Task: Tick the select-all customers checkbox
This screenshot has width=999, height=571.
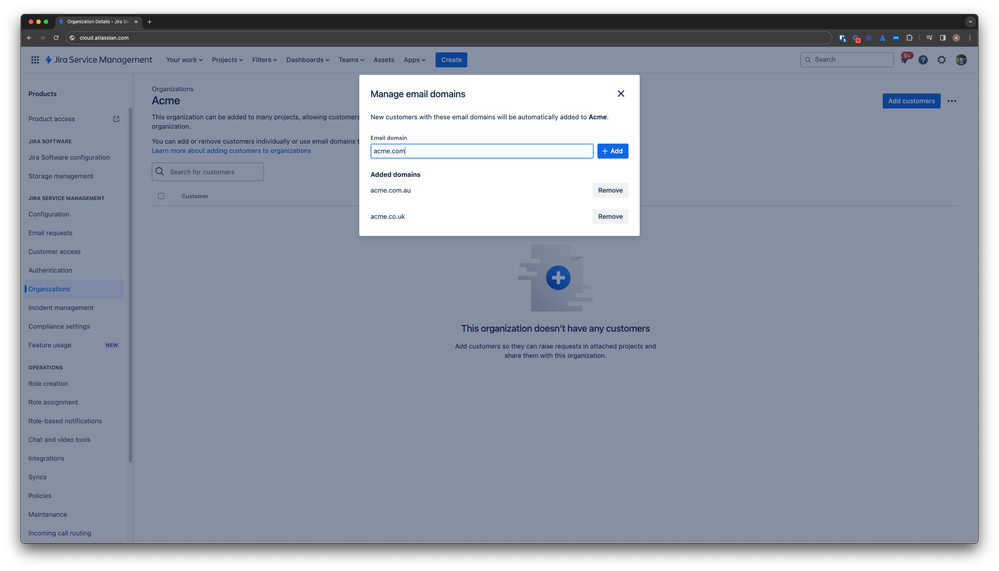Action: click(x=161, y=196)
